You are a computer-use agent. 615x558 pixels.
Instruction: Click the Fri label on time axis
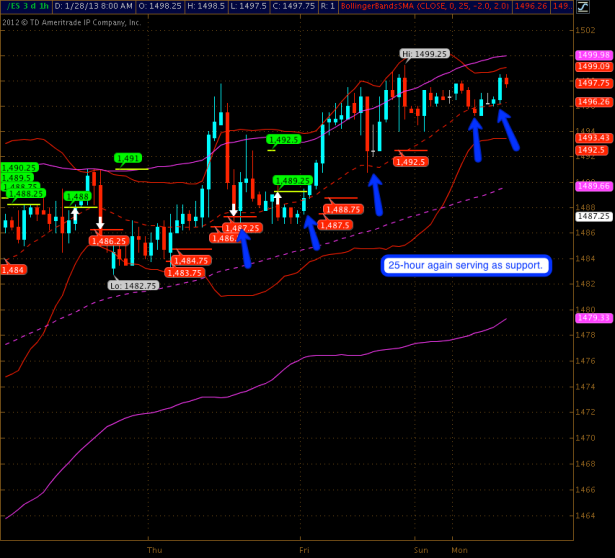(303, 550)
